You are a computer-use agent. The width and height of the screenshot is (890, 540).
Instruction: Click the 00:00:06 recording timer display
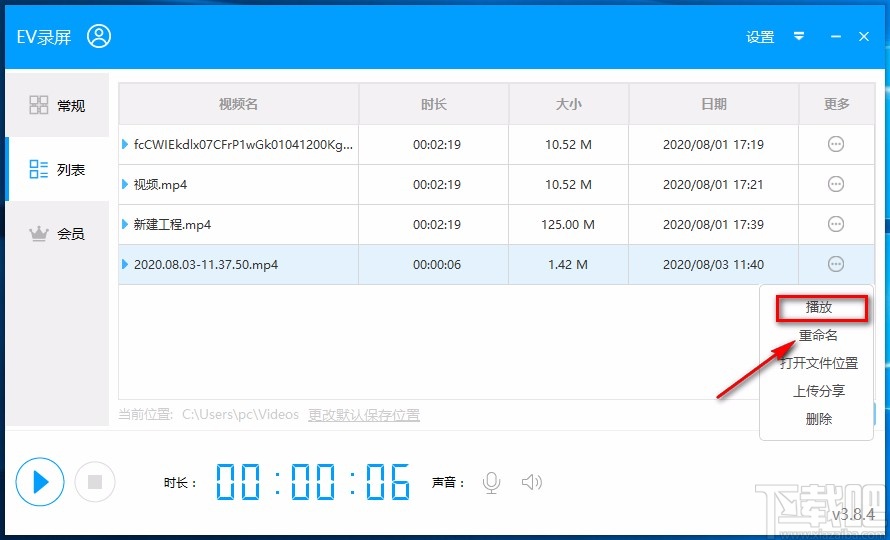[x=313, y=482]
